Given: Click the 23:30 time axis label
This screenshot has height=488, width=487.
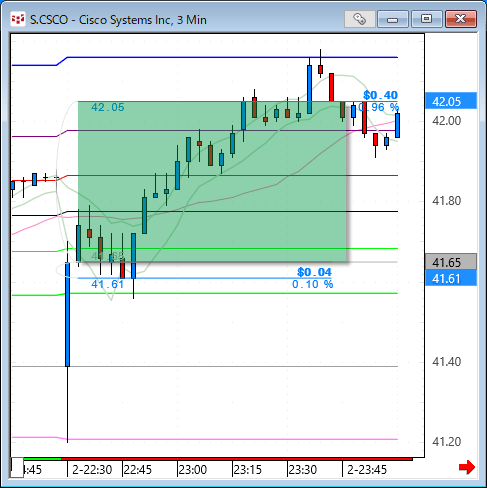Looking at the screenshot, I should (x=303, y=470).
